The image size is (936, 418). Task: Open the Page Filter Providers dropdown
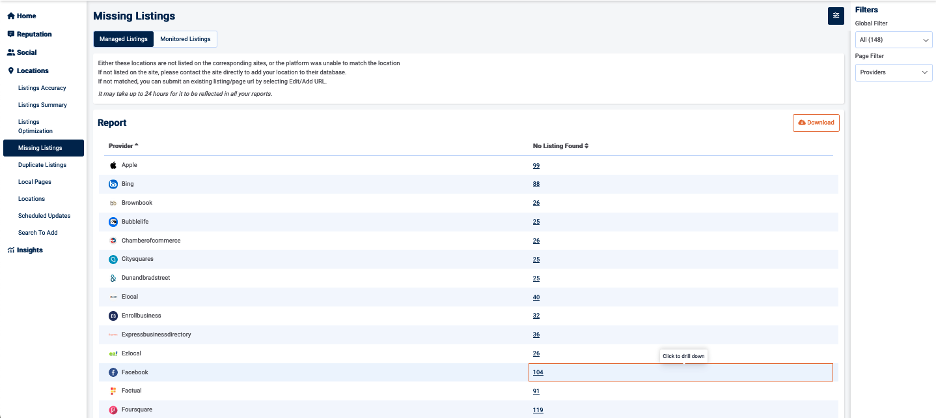[893, 73]
